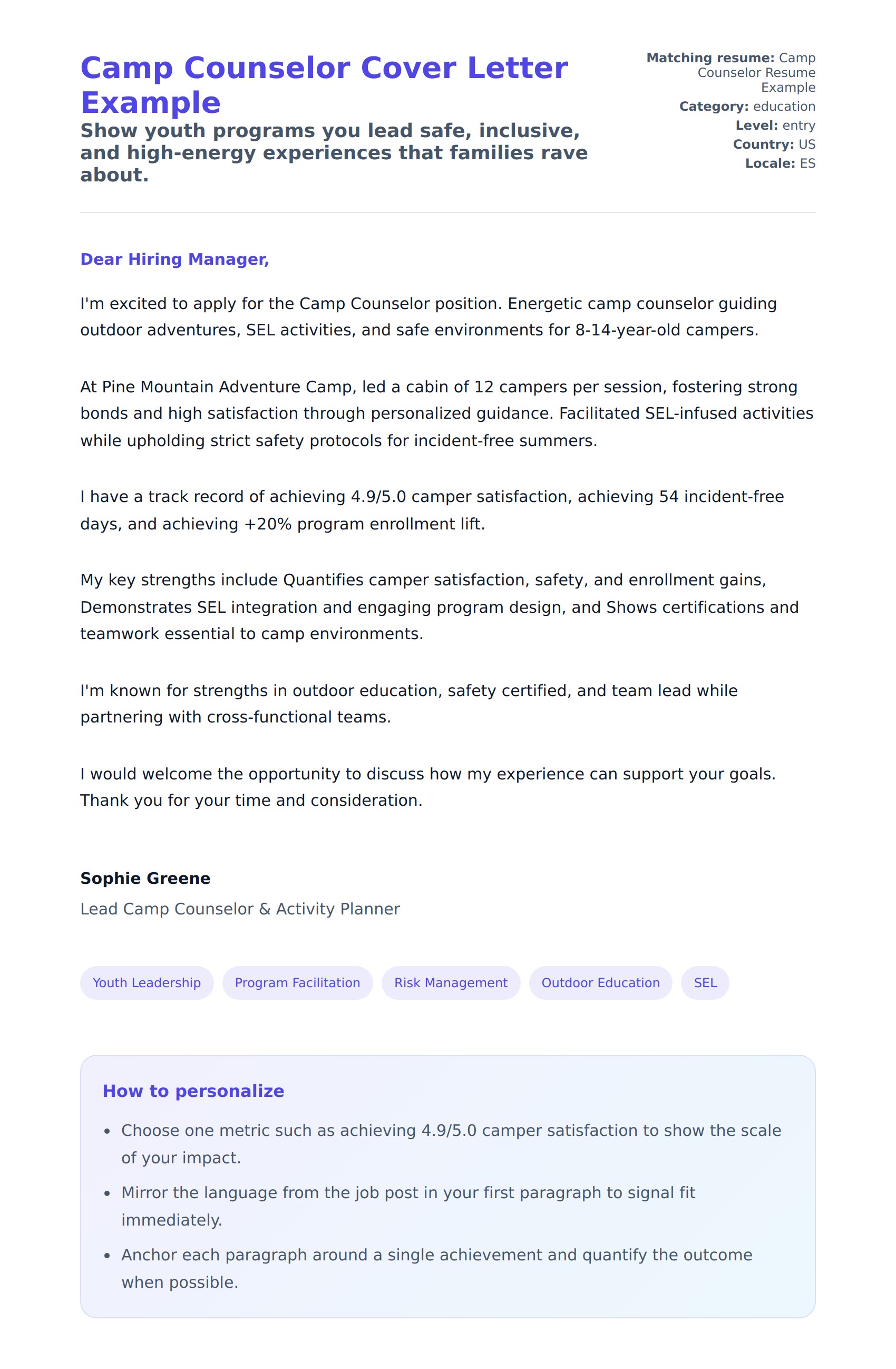
Task: Click the Lead Camp Counselor & Activity Planner subtitle
Action: point(240,909)
